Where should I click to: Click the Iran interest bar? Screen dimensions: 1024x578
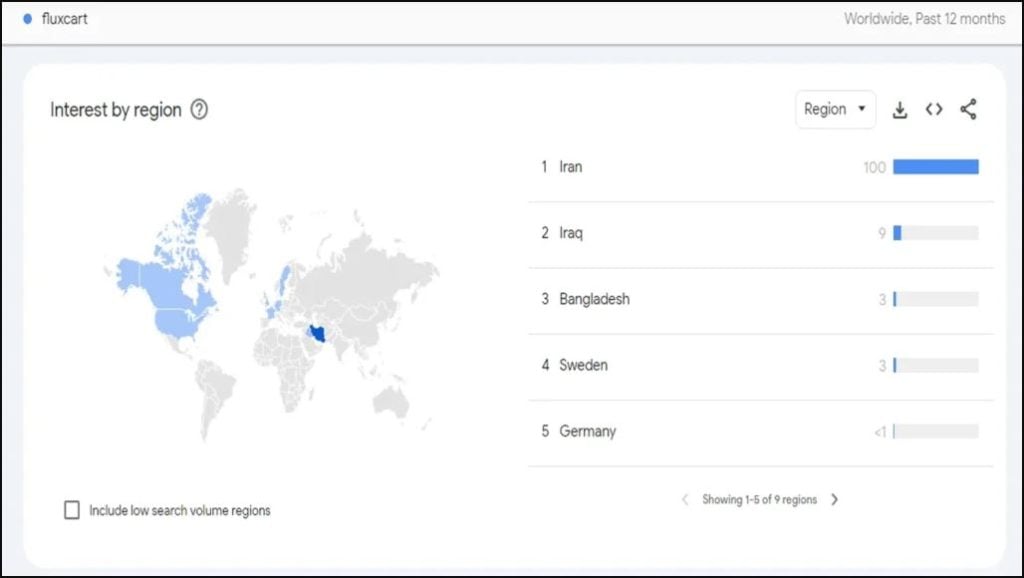pos(935,167)
